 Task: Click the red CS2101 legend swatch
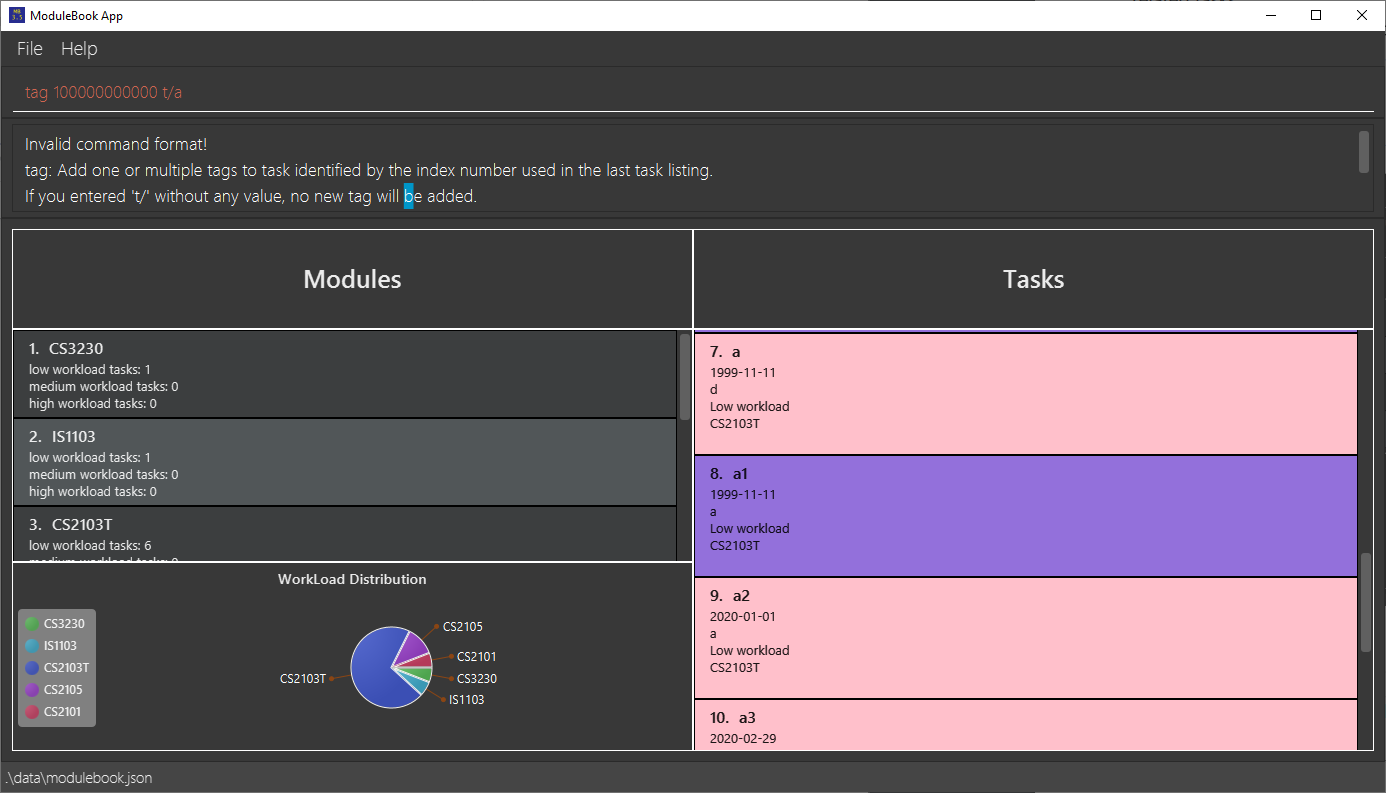(x=32, y=712)
